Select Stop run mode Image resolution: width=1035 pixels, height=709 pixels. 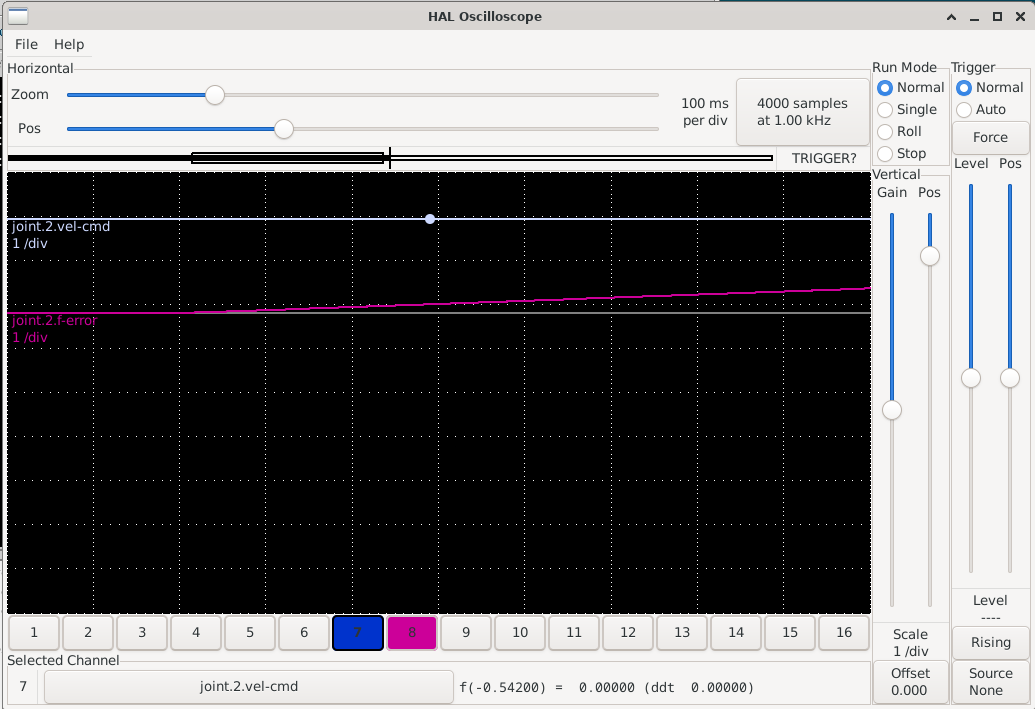886,154
